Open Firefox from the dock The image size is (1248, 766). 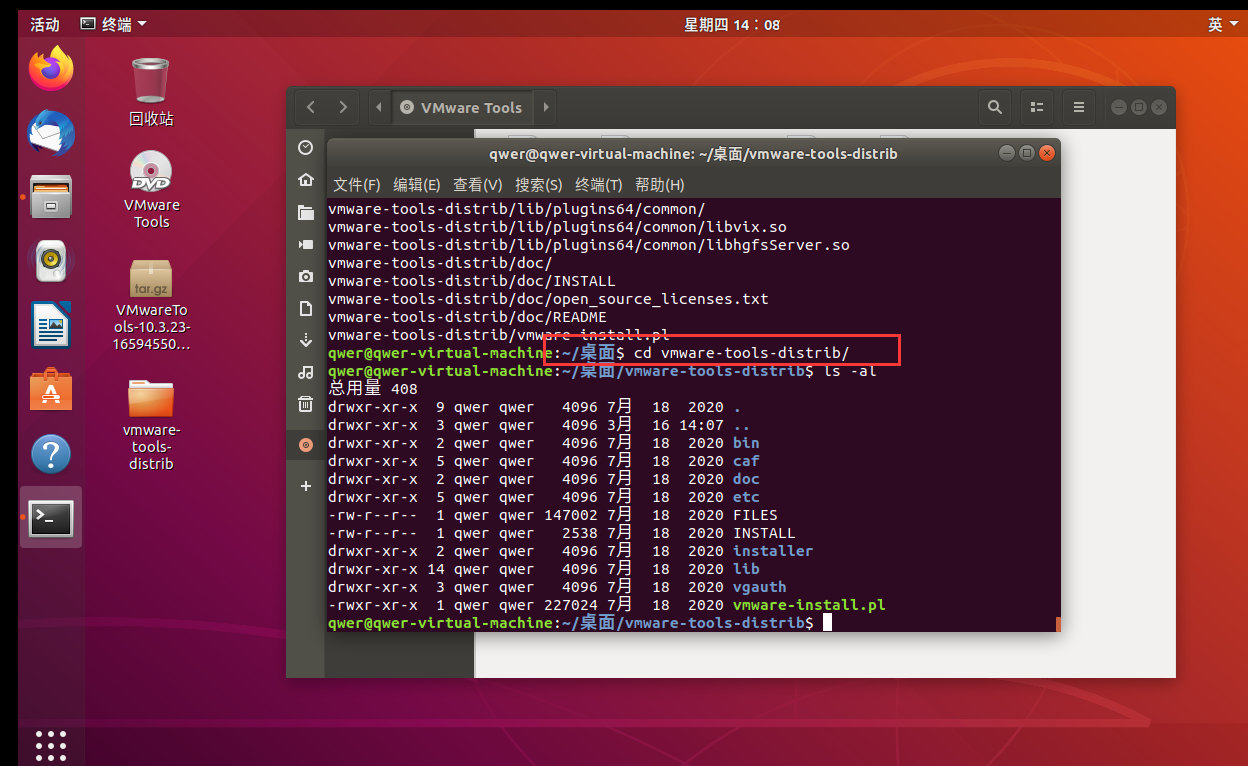point(50,68)
